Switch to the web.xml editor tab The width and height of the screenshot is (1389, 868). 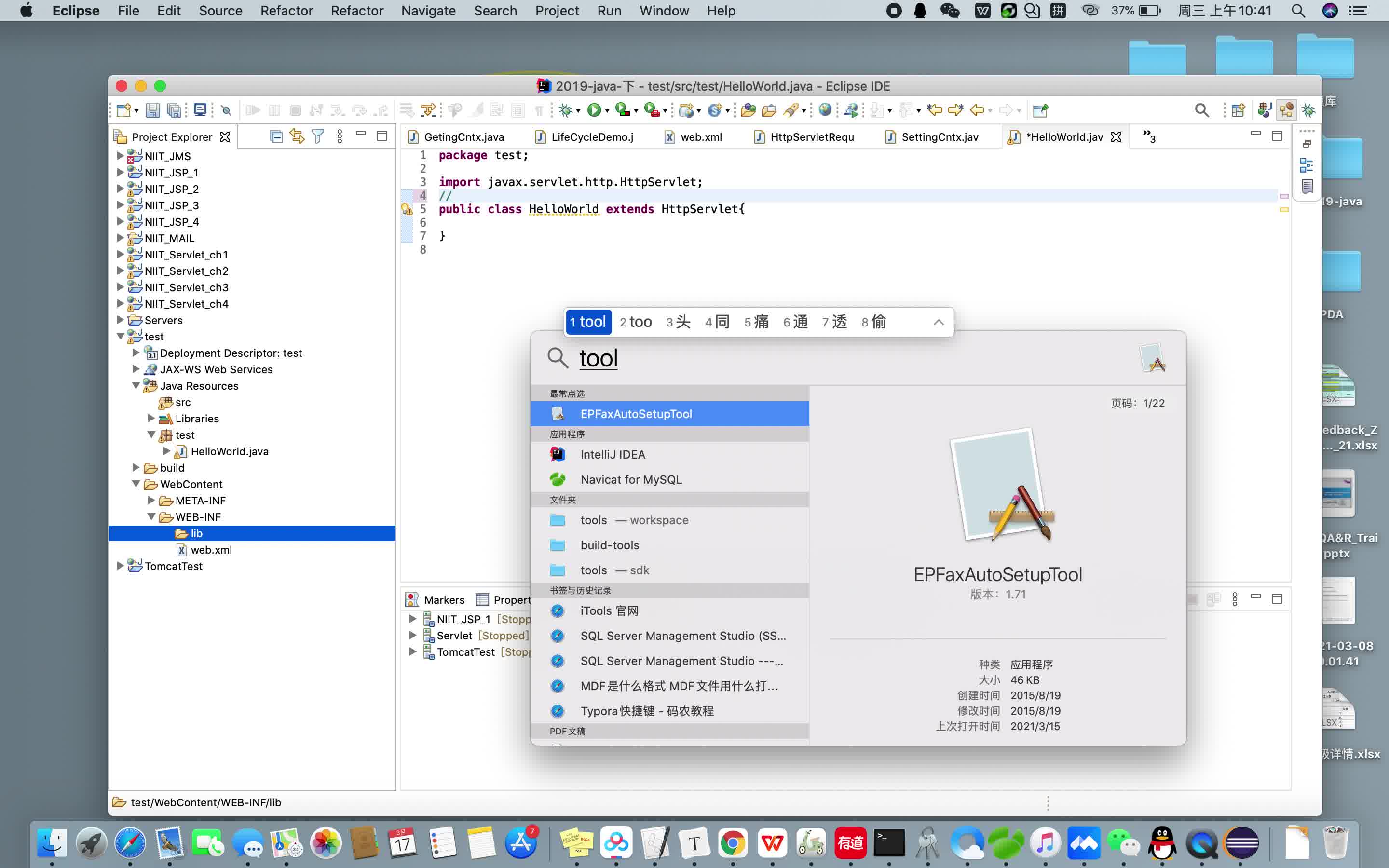click(x=694, y=136)
